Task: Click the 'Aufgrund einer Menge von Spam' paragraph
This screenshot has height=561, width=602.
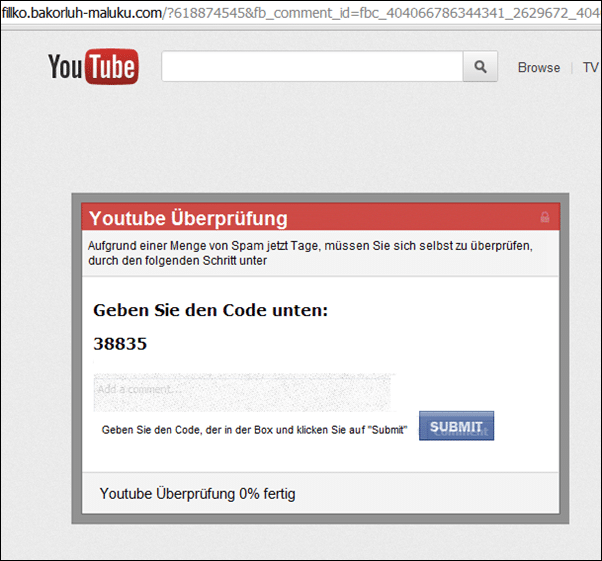Action: [x=310, y=253]
